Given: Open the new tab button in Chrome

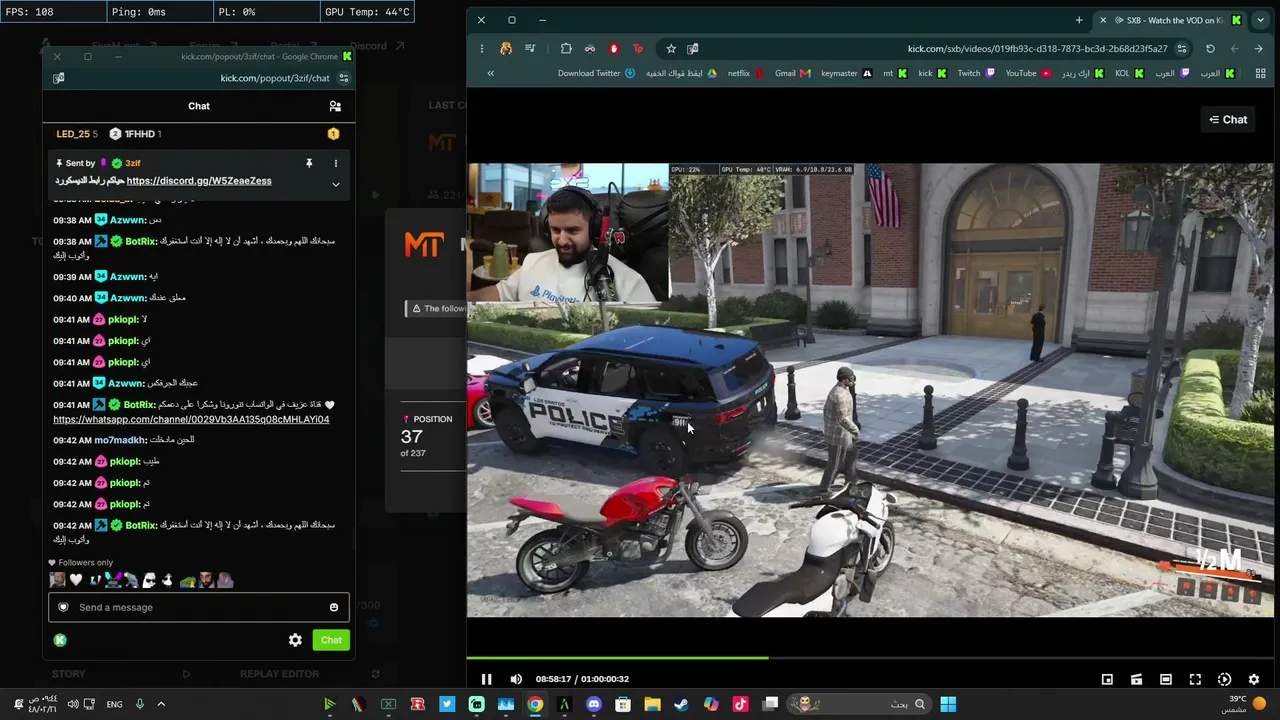Looking at the screenshot, I should tap(1079, 20).
